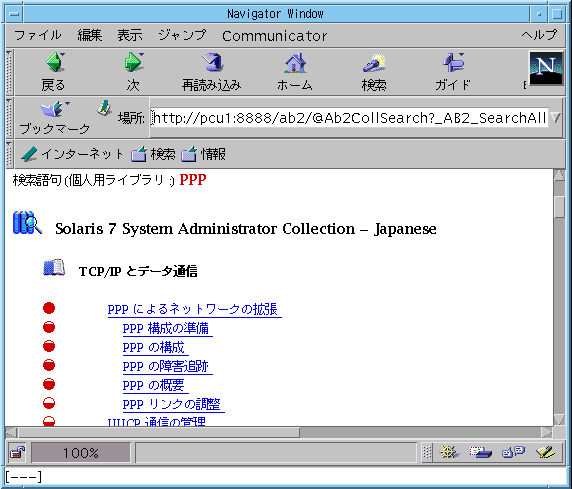Open the ヘルプ menu
This screenshot has width=572, height=489.
click(539, 35)
